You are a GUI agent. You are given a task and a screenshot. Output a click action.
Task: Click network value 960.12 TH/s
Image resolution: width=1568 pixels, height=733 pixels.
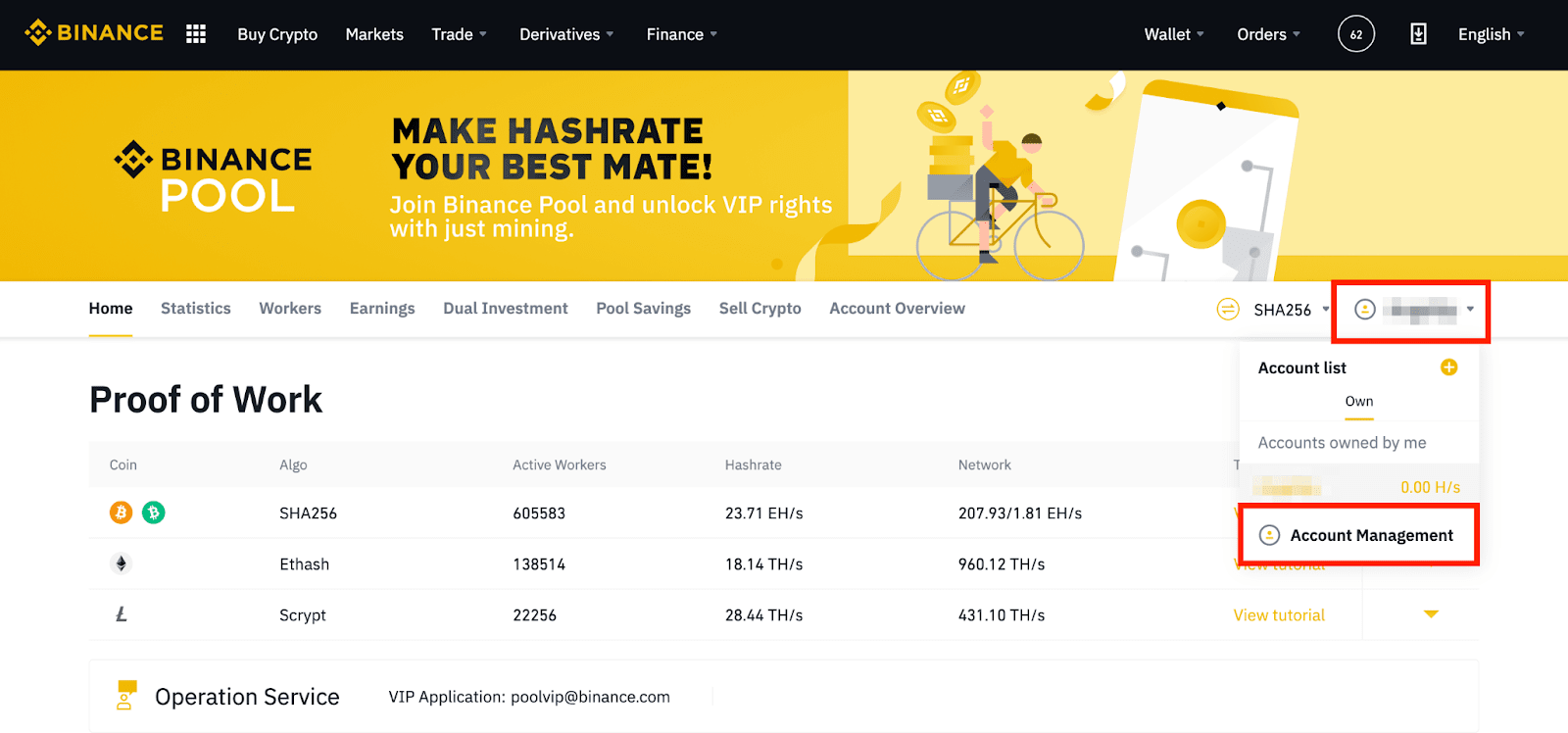pos(1002,564)
